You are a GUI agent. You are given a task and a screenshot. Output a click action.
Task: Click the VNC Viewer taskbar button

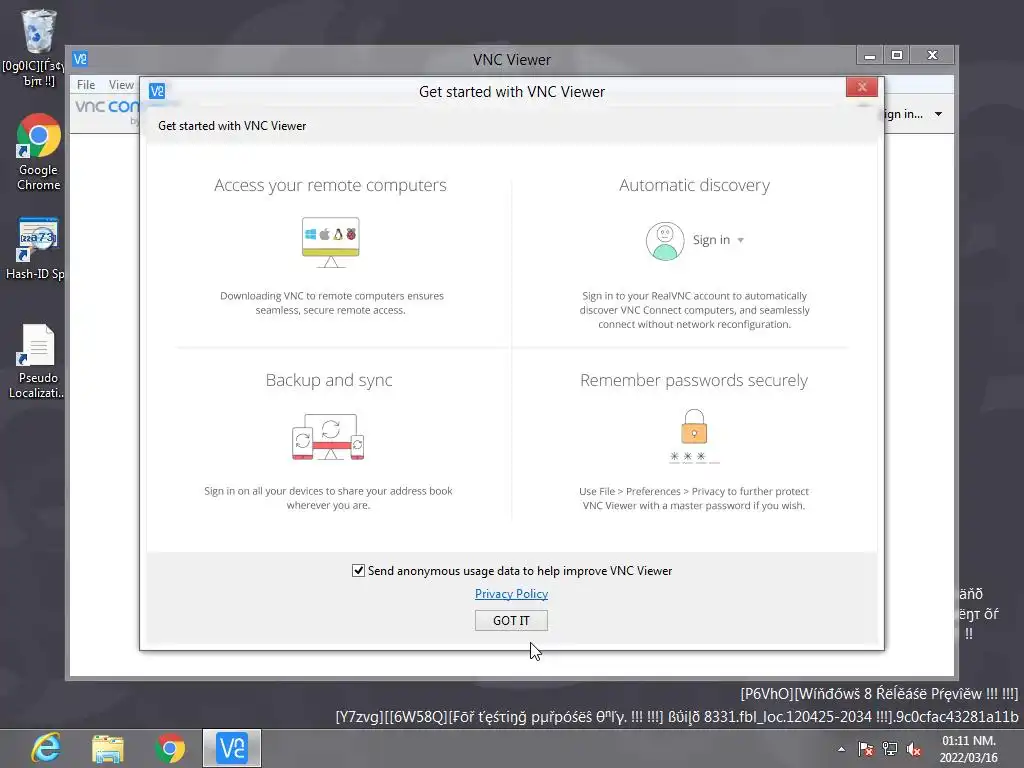tap(232, 748)
